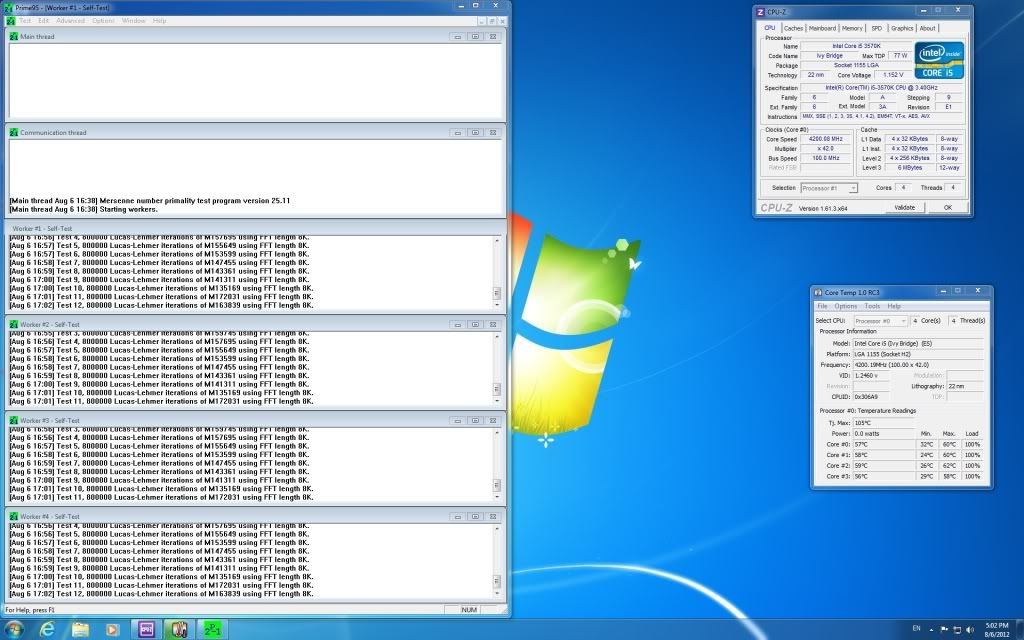Switch to the Memory tab in CPU-Z
1024x640 pixels.
click(x=852, y=28)
